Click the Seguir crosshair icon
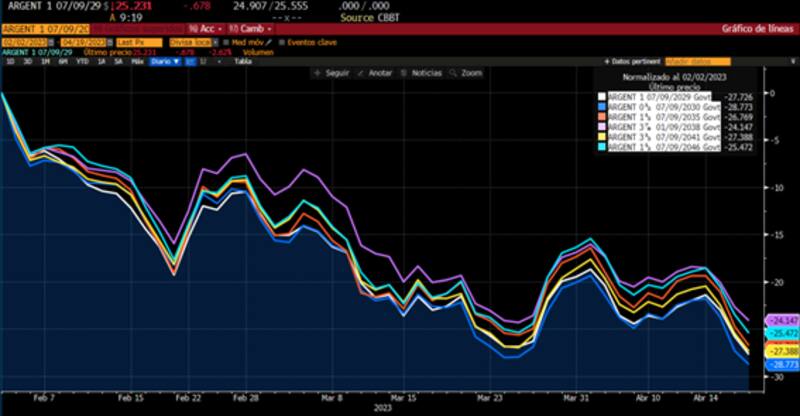Screen dimensions: 800x416 click(317, 73)
